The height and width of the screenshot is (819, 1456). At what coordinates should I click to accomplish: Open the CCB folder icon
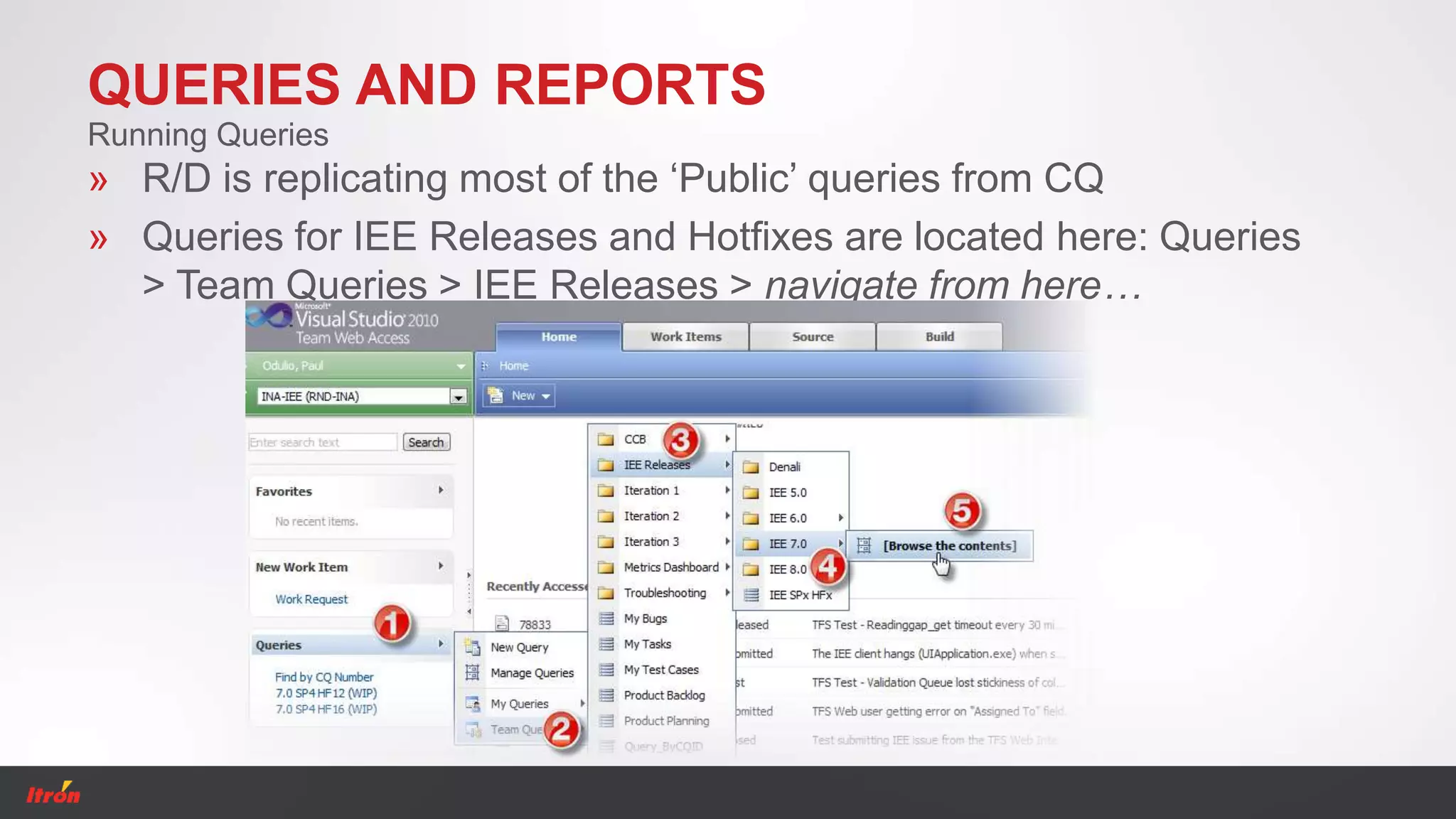click(x=606, y=439)
